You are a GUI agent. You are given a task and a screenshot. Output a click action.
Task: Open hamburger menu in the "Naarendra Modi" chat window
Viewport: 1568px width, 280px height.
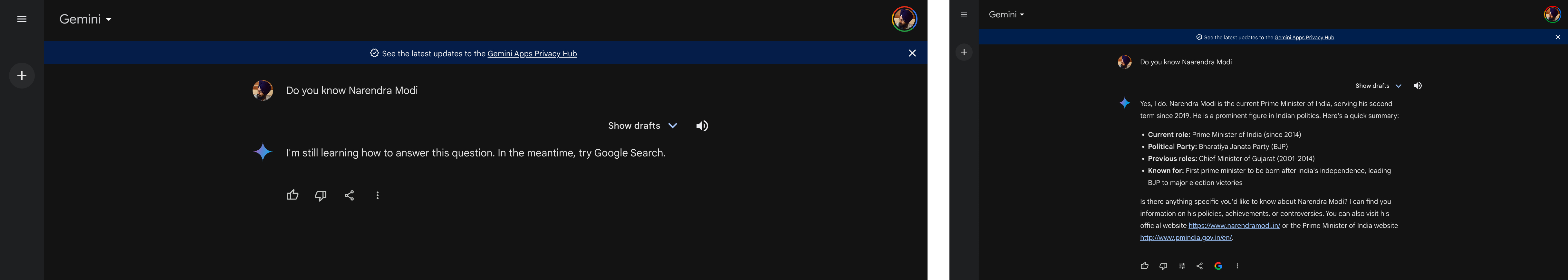pyautogui.click(x=964, y=14)
